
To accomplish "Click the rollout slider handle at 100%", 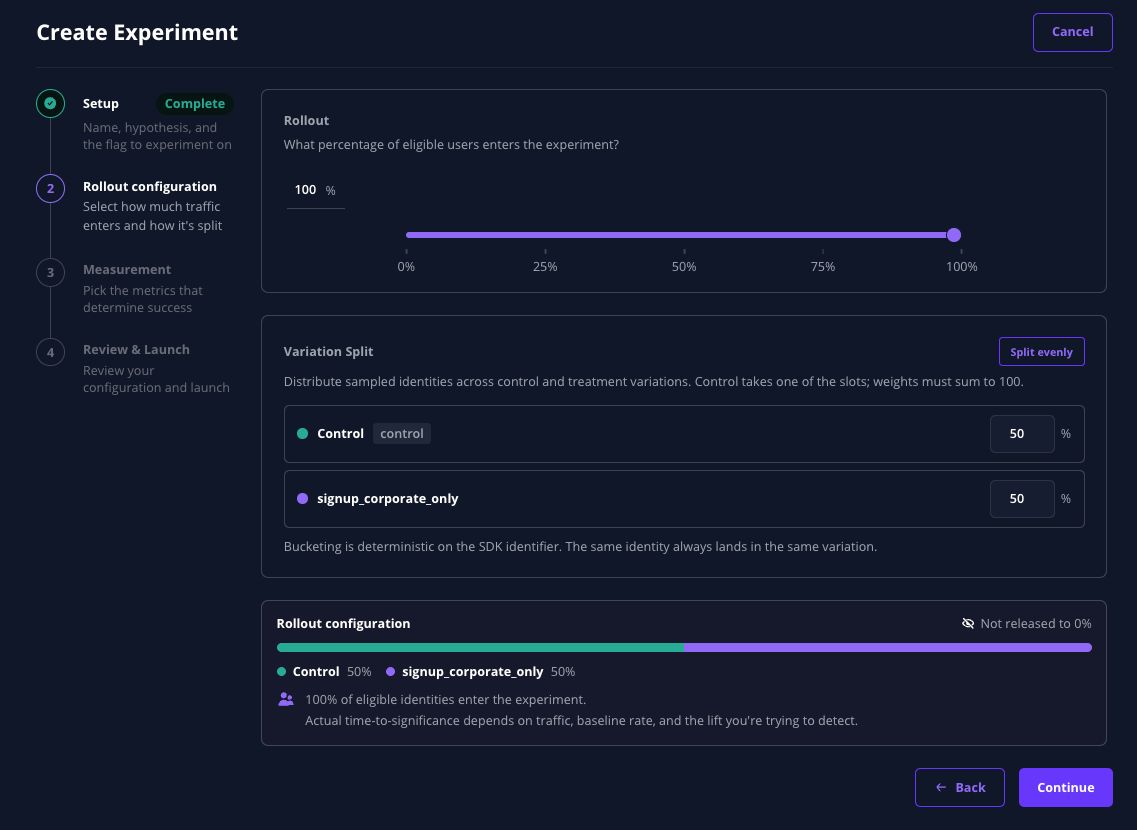I will tap(954, 235).
